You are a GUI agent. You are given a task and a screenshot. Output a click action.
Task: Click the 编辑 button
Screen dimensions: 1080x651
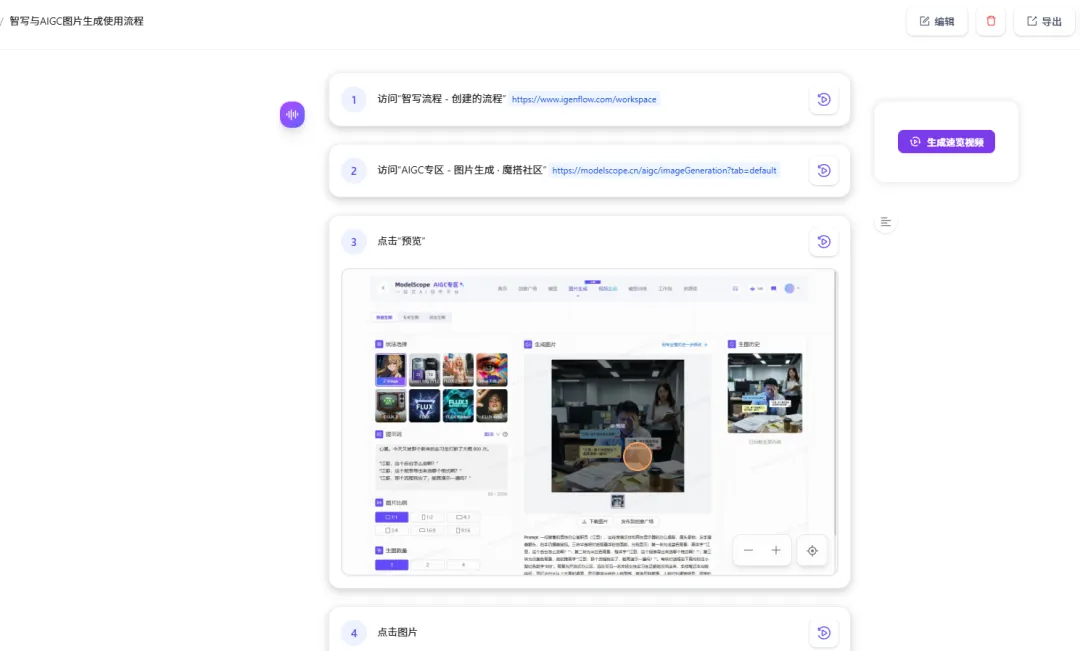937,21
